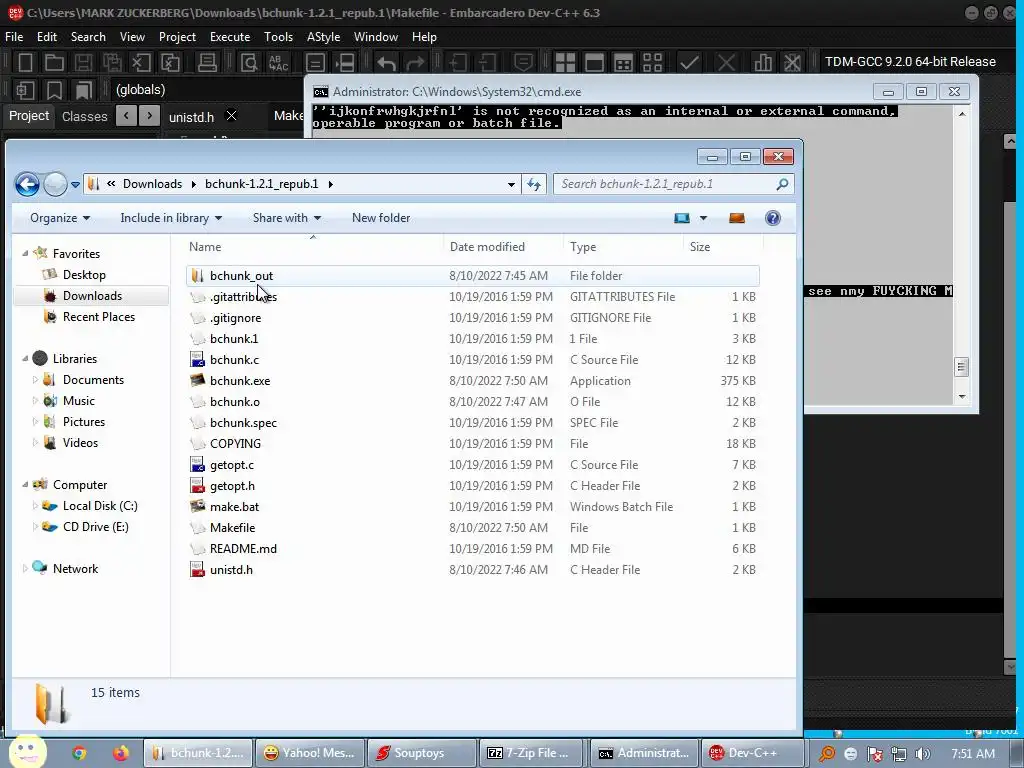Expand the Network node in navigation pane
This screenshot has height=768, width=1024.
coord(25,568)
